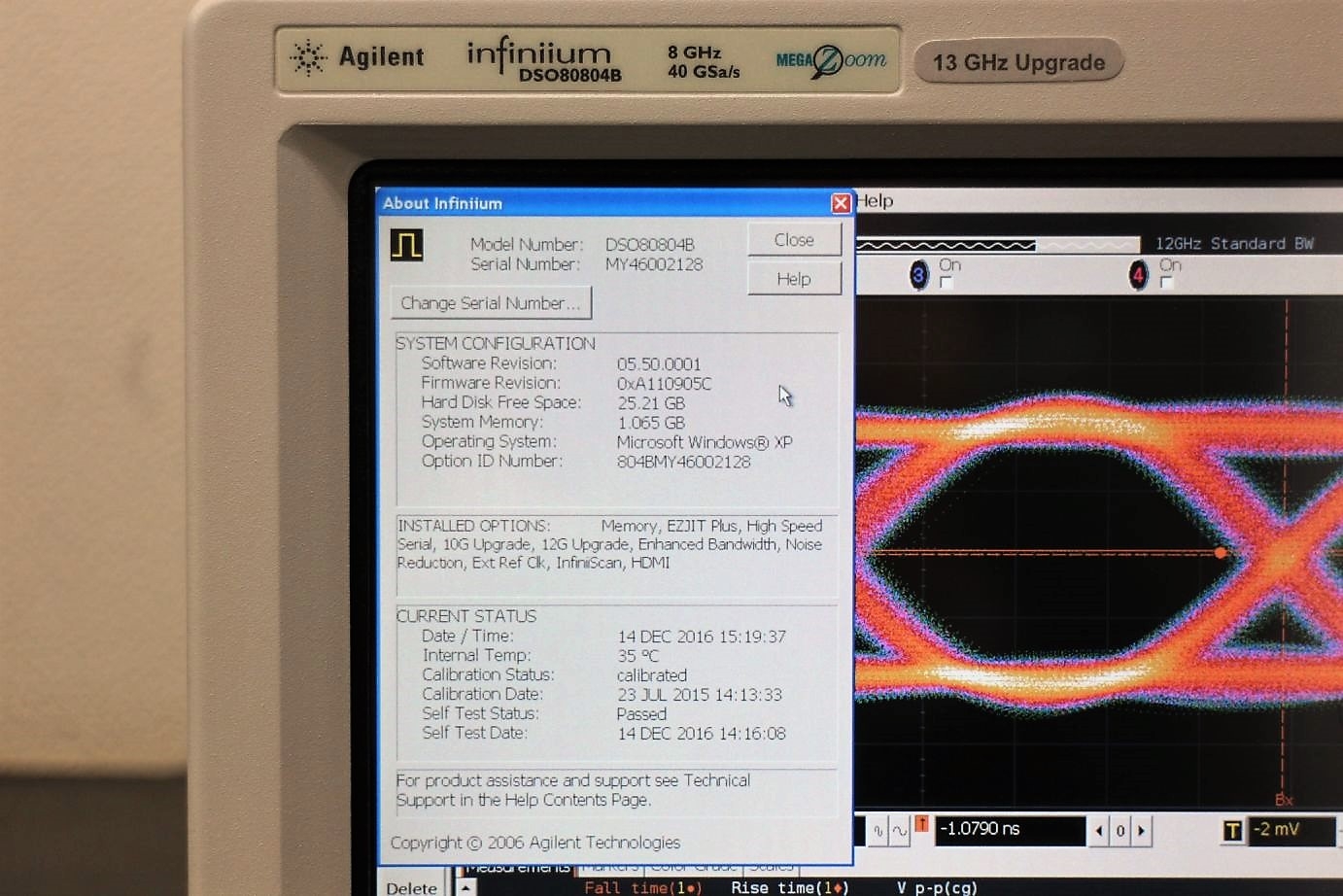Click the -2 mV trigger level field
Viewport: 1343px width, 896px height.
(1293, 830)
